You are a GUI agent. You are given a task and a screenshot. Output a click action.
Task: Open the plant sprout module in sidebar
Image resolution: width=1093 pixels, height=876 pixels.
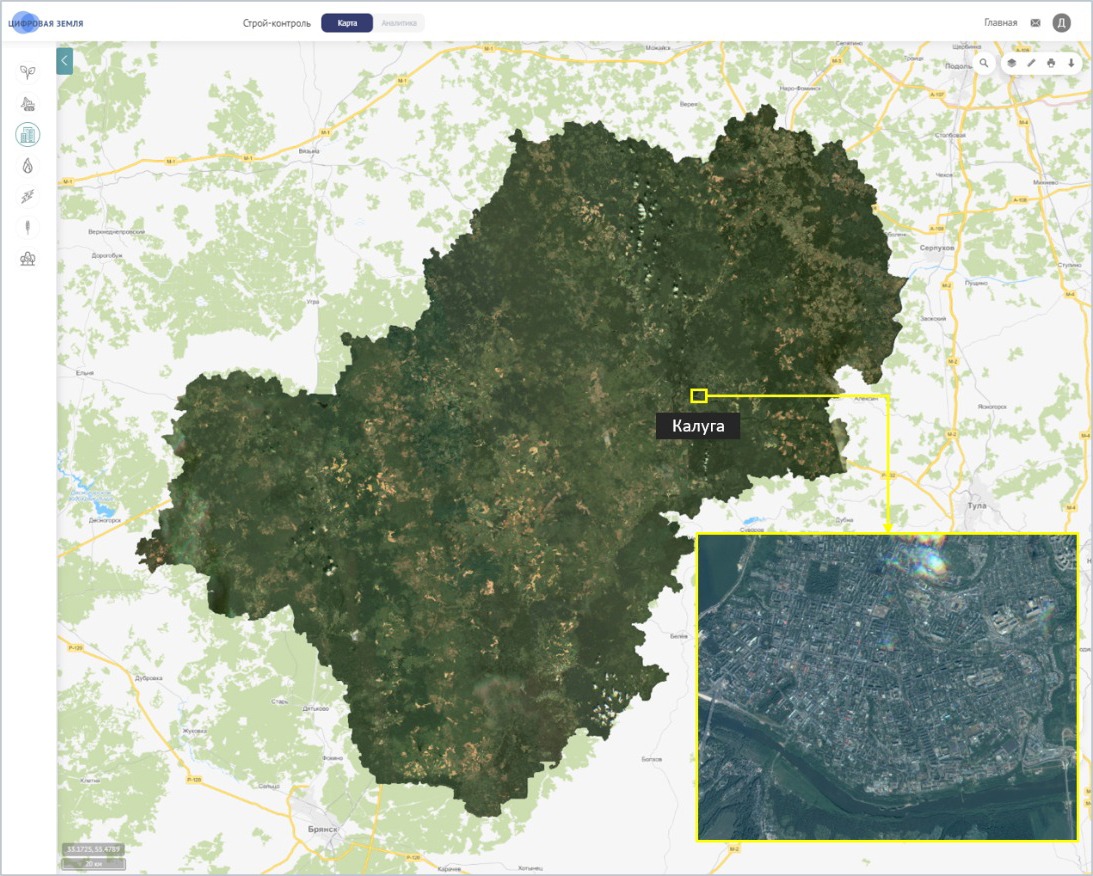28,72
